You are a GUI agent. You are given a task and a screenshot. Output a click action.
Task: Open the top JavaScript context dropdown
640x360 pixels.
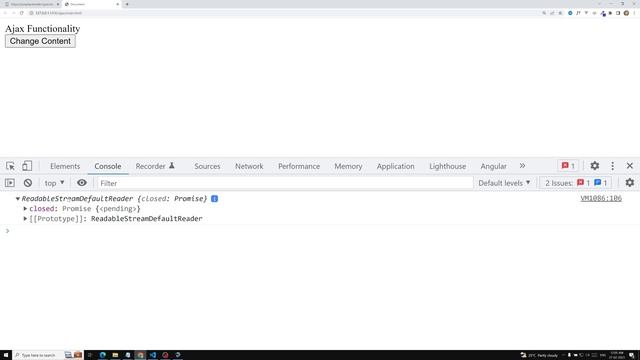pos(54,183)
